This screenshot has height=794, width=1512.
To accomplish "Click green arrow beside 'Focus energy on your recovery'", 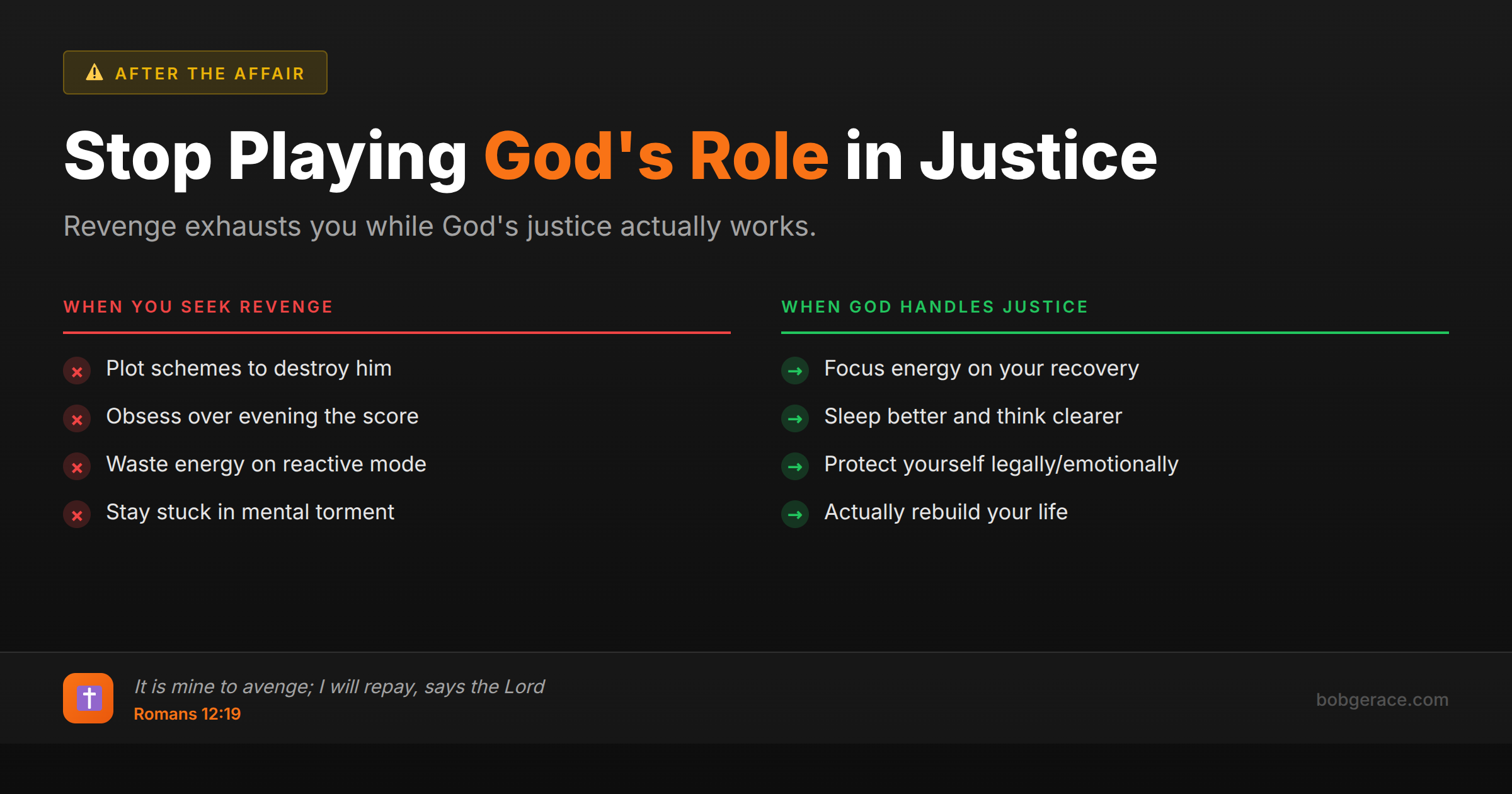I will click(795, 371).
